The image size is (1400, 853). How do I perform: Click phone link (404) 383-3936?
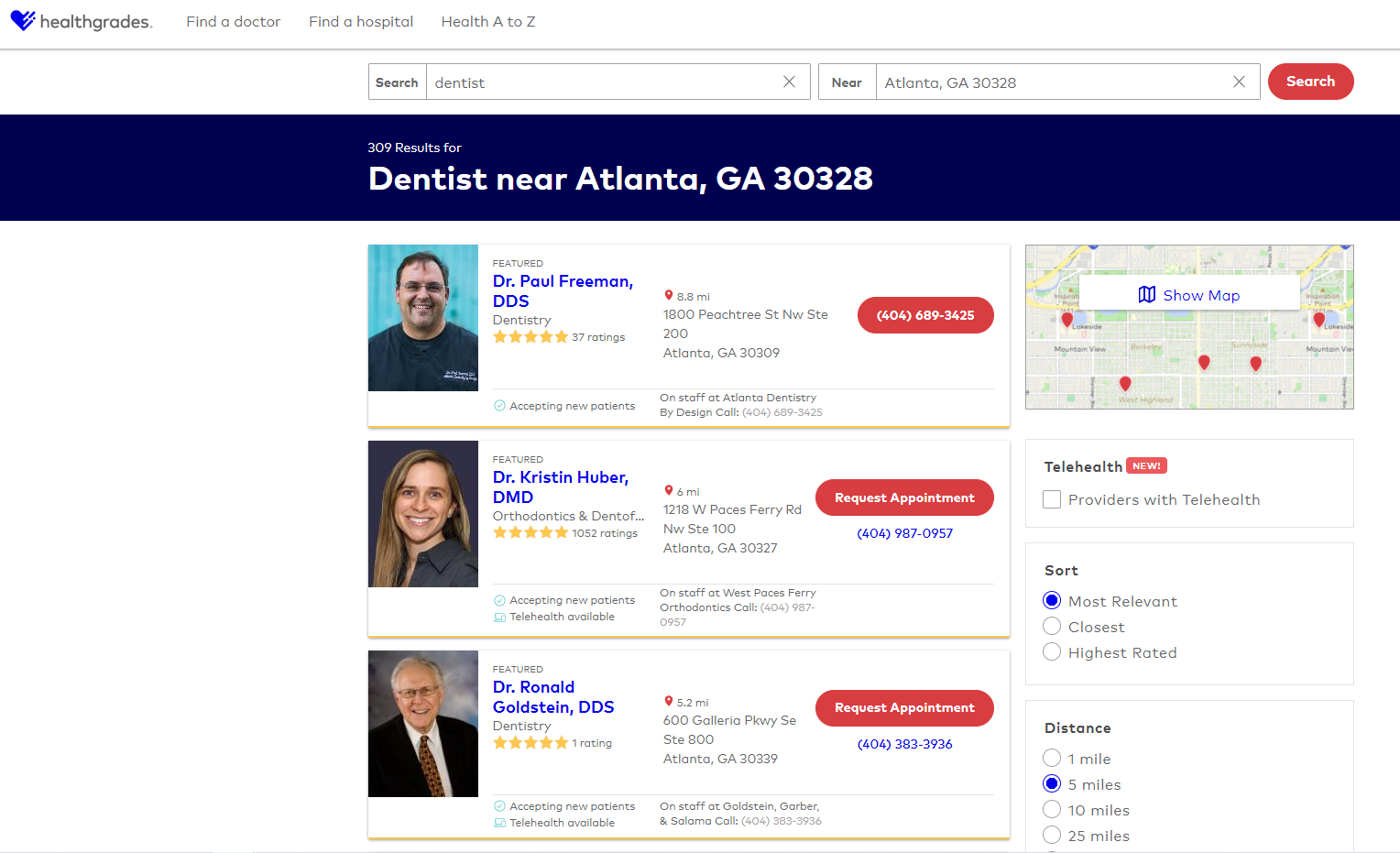(904, 744)
